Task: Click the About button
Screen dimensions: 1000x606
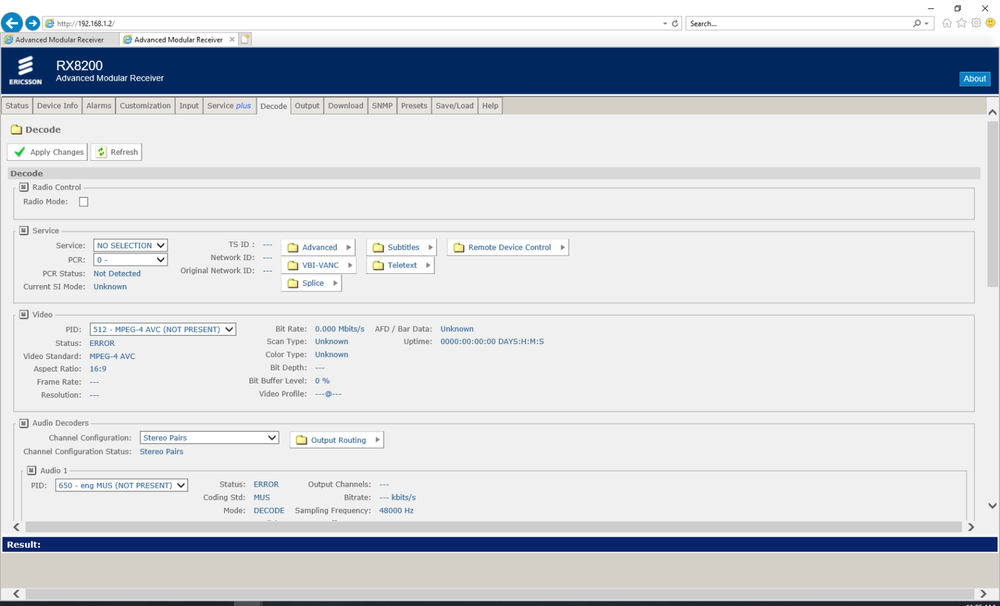Action: pos(974,79)
